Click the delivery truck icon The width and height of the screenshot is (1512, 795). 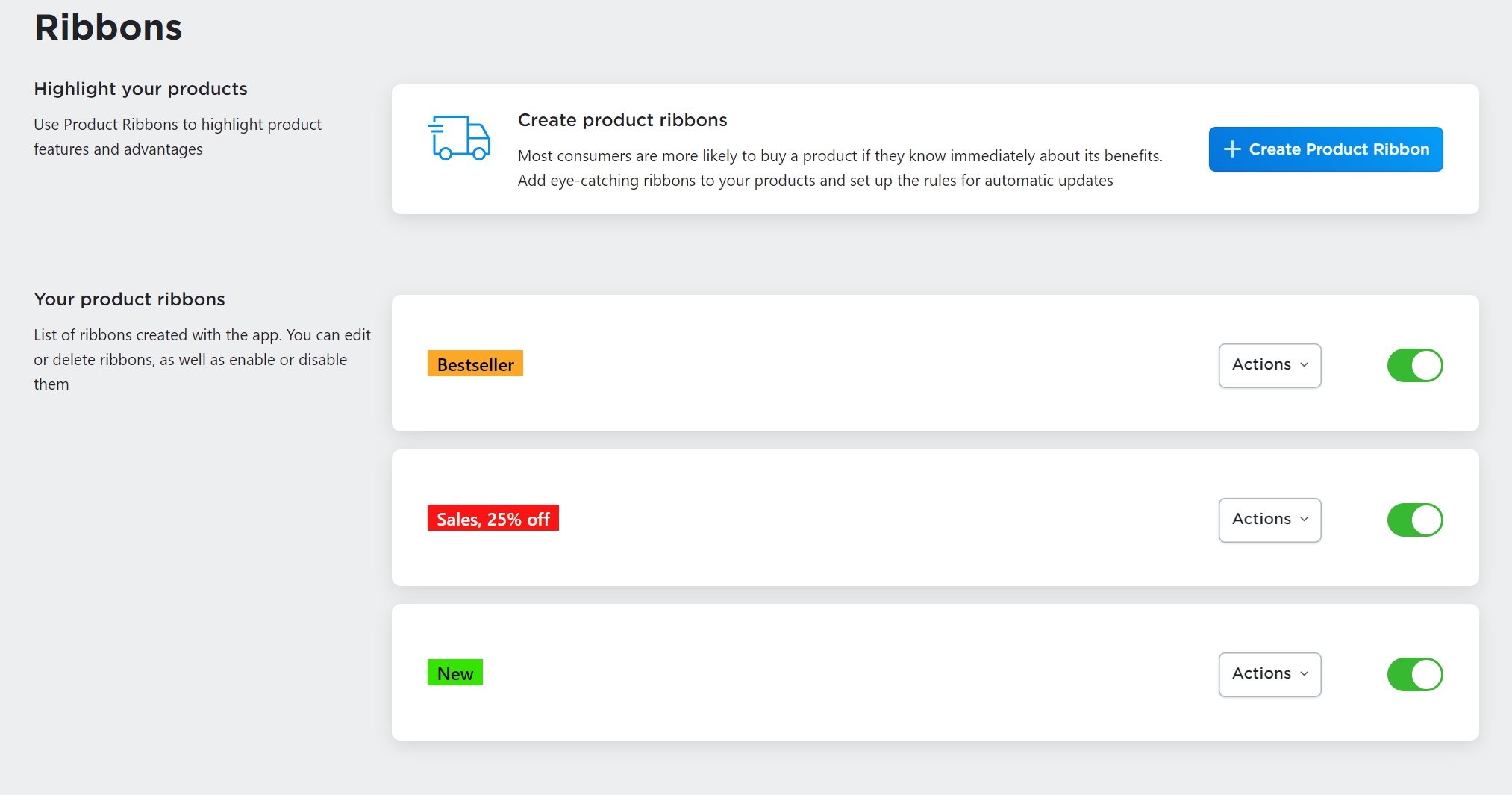click(x=459, y=137)
